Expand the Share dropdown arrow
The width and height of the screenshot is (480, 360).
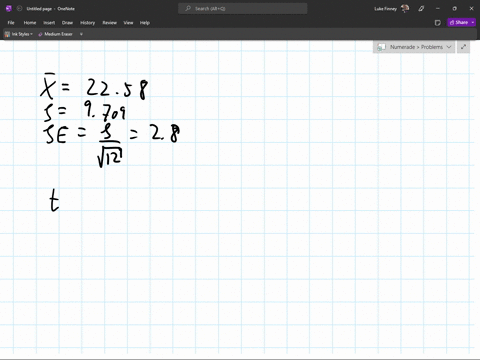coord(473,22)
